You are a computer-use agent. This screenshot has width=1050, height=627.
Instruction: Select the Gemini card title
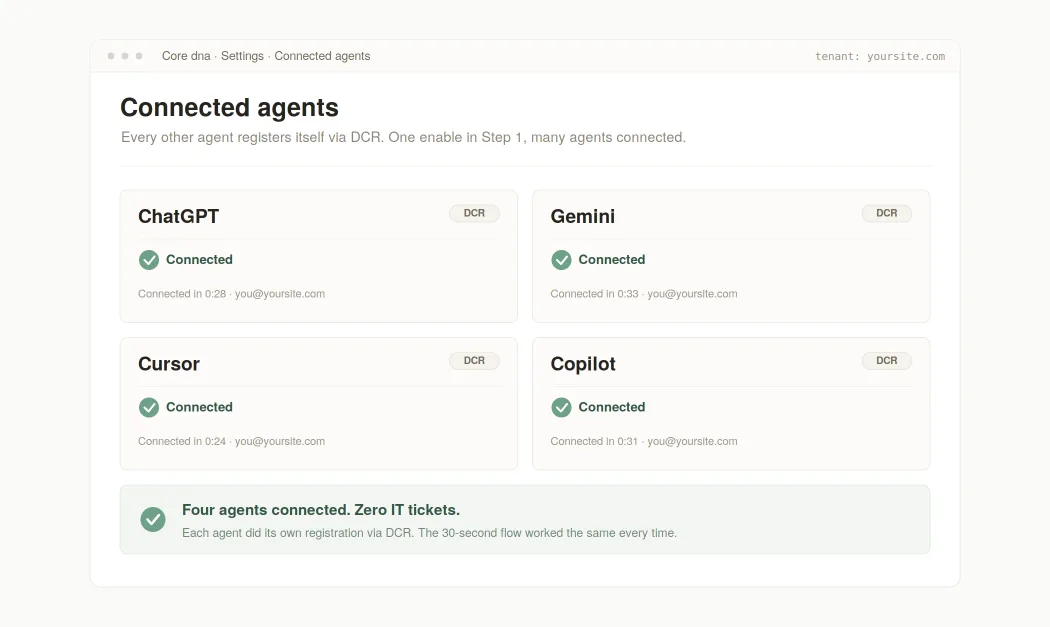coord(583,216)
